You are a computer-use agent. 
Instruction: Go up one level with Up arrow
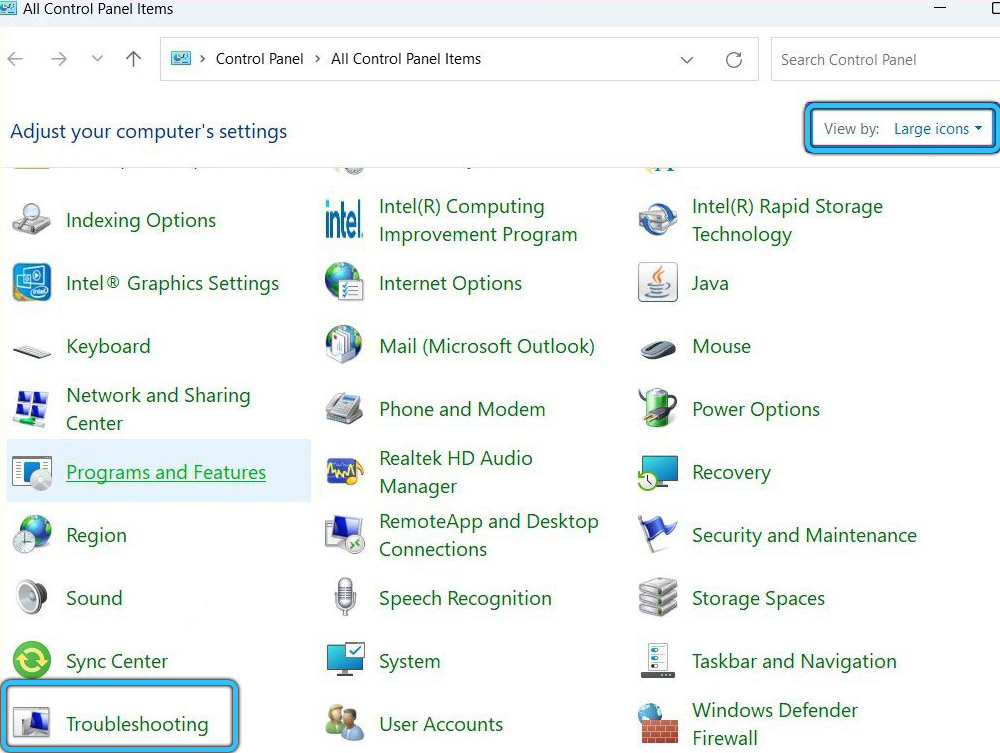coord(133,60)
